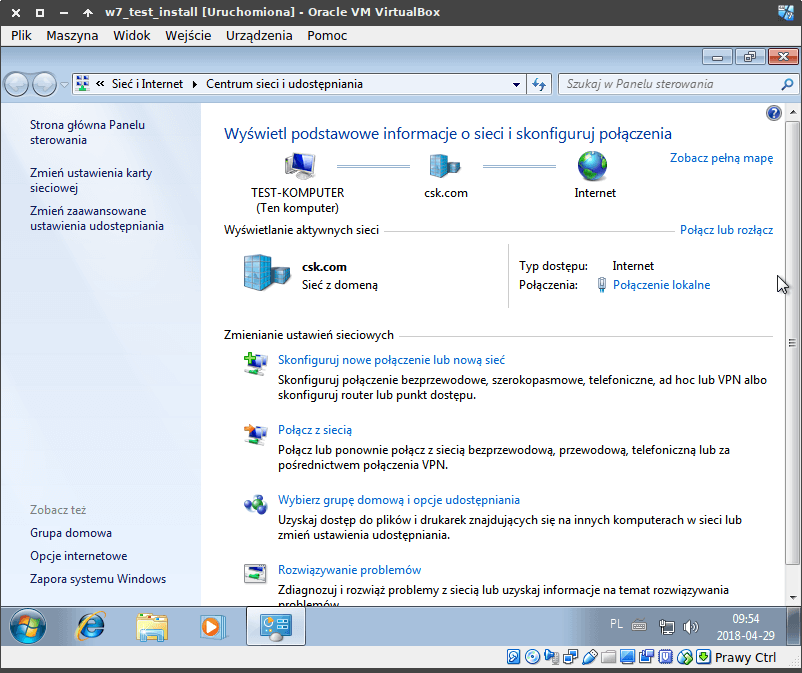Open Zmień ustawienia karty sieciowej
The image size is (802, 673).
tap(91, 181)
